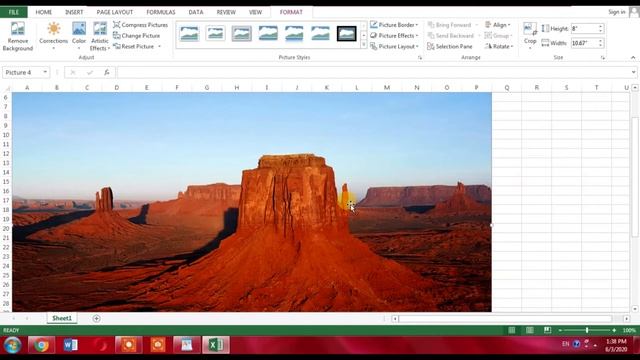Apply the first picture style thumbnail
640x360 pixels.
[x=189, y=33]
